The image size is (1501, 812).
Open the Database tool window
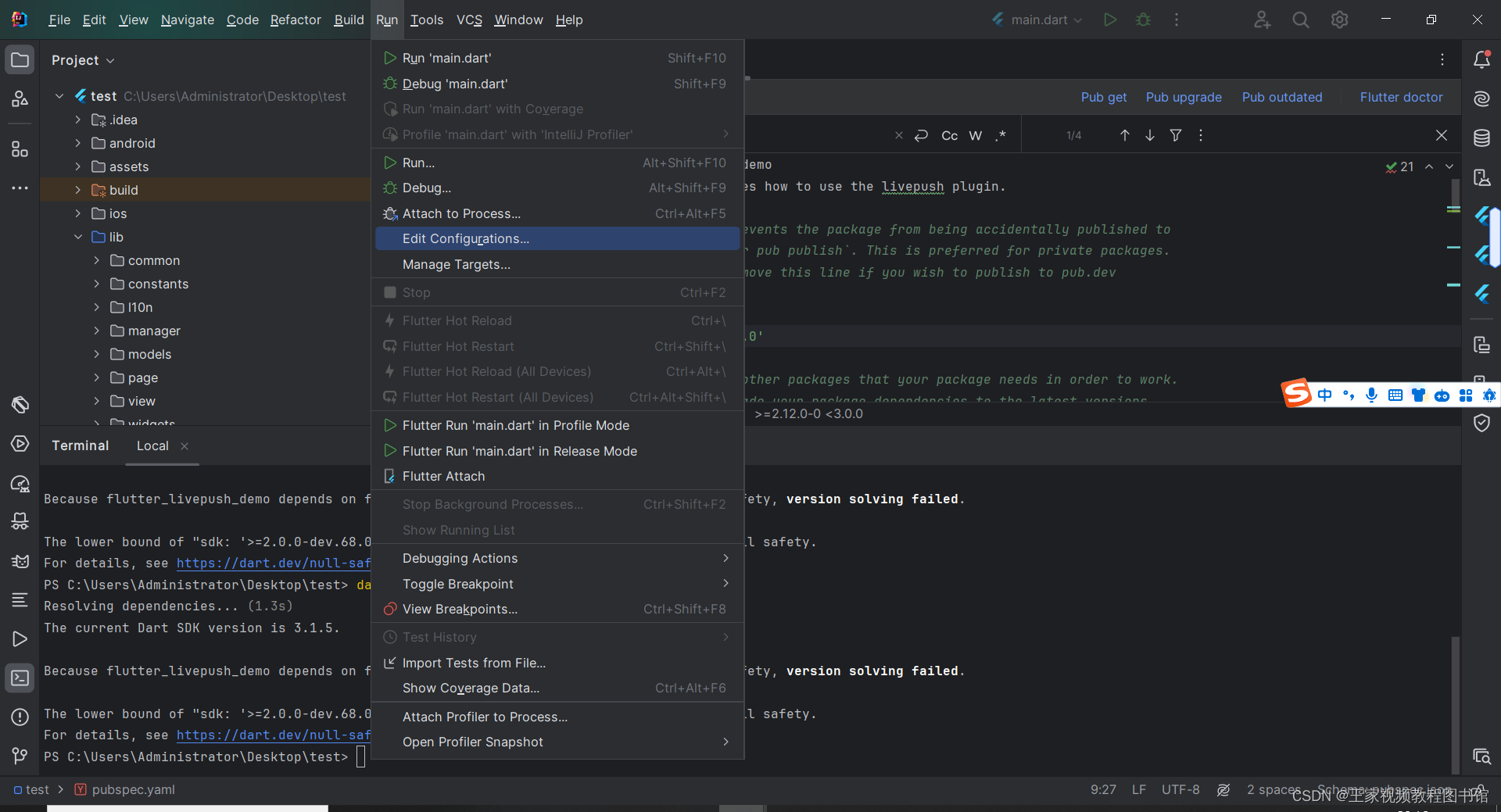pyautogui.click(x=1482, y=138)
